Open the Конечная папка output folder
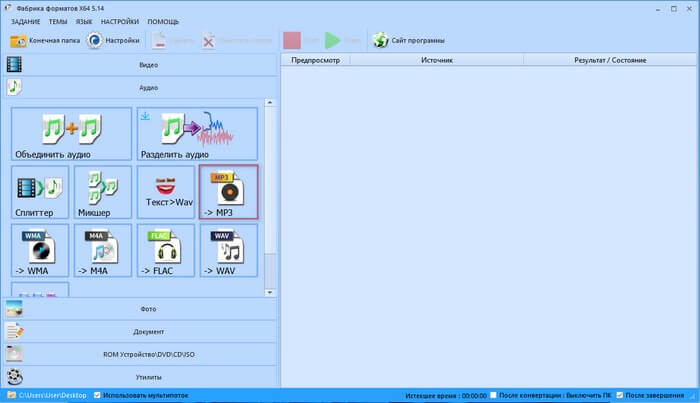The image size is (700, 403). [45, 41]
